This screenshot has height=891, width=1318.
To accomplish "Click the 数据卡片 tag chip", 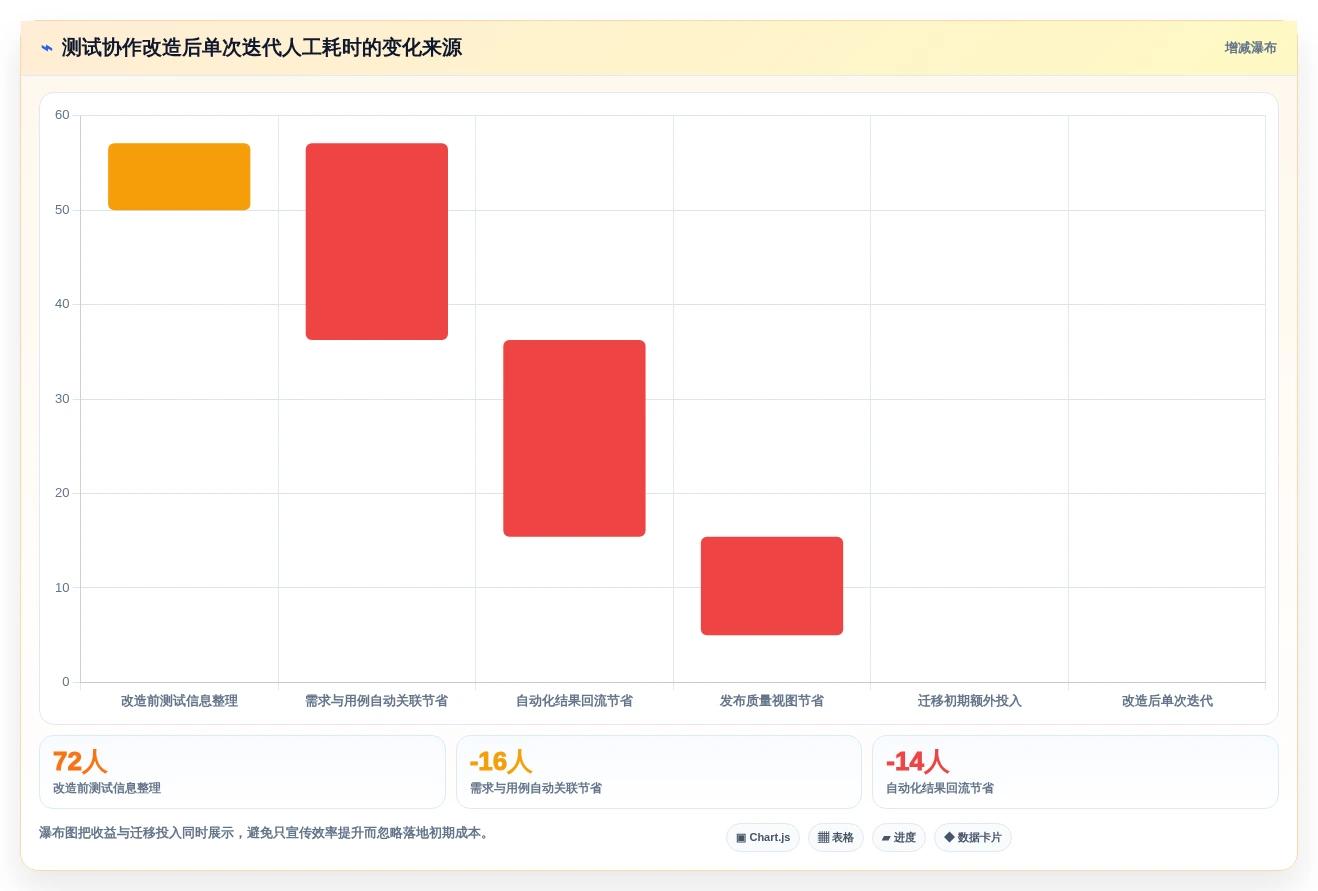I will coord(973,838).
